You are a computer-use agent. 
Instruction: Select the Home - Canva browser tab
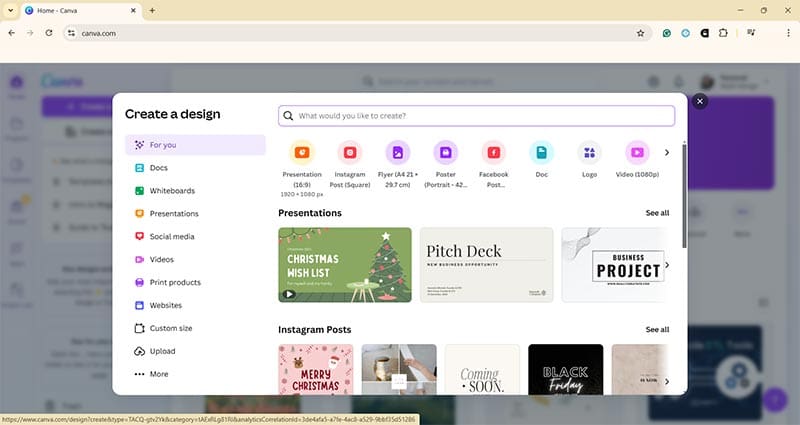[x=81, y=10]
